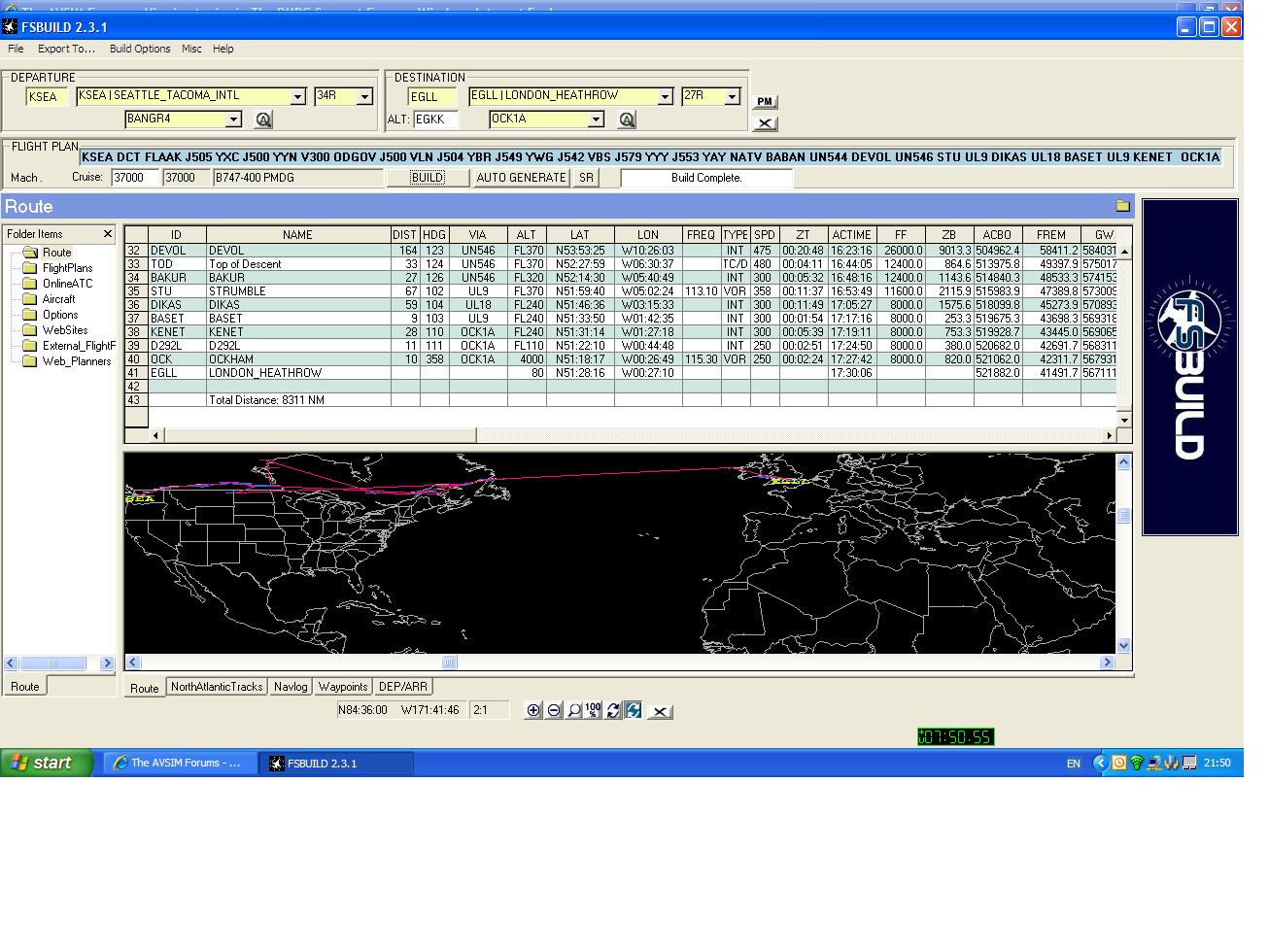Open the Web_Planners folder
The height and width of the screenshot is (952, 1269).
[x=67, y=361]
